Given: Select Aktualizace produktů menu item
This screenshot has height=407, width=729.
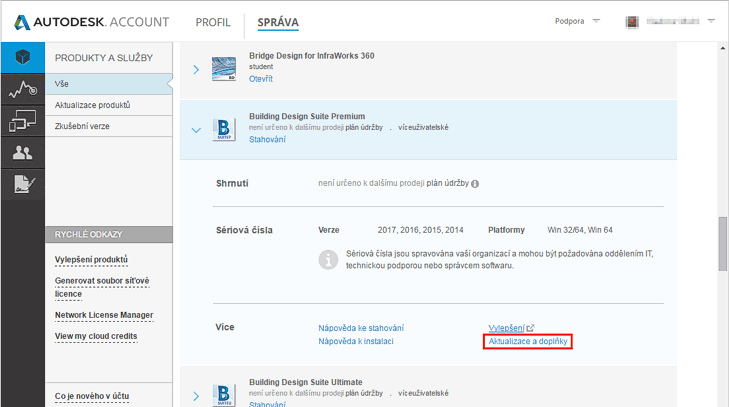Looking at the screenshot, I should tap(109, 105).
